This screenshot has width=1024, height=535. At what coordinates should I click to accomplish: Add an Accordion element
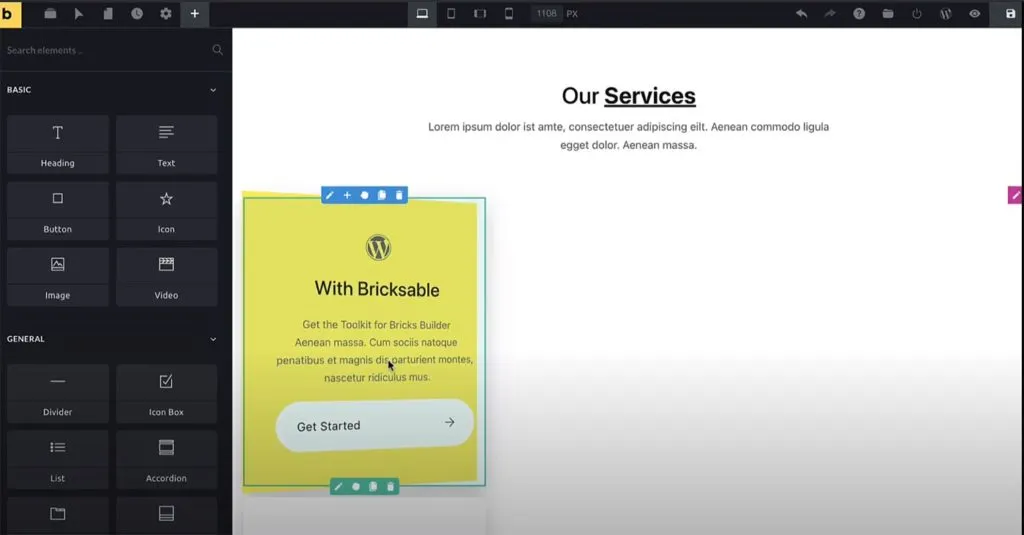point(167,460)
